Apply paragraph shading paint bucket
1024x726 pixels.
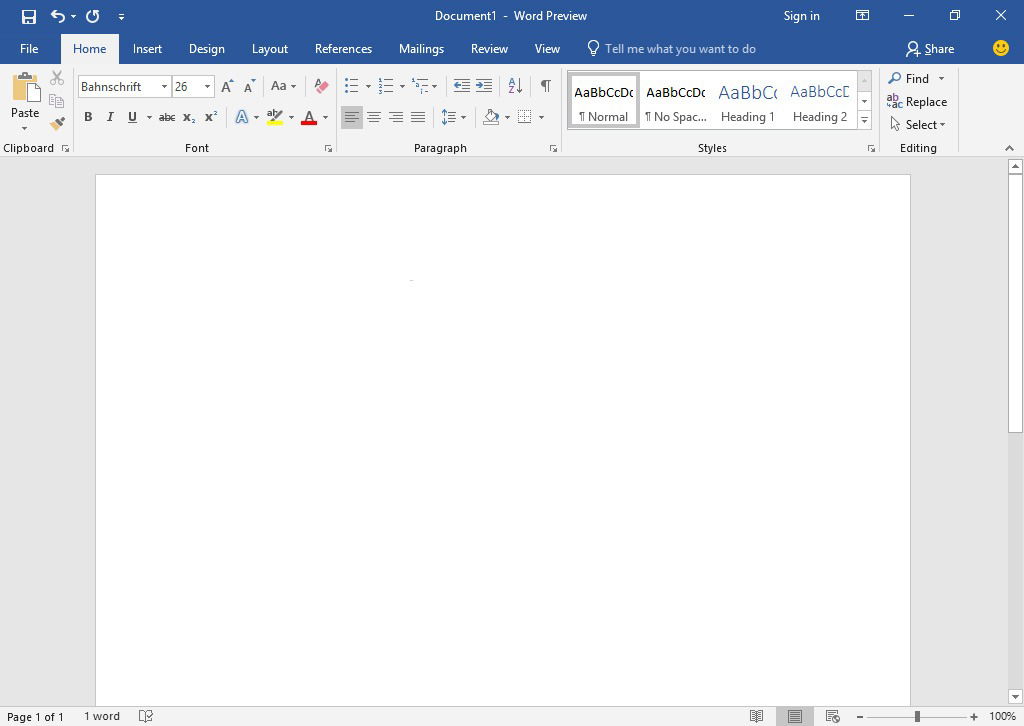[491, 117]
